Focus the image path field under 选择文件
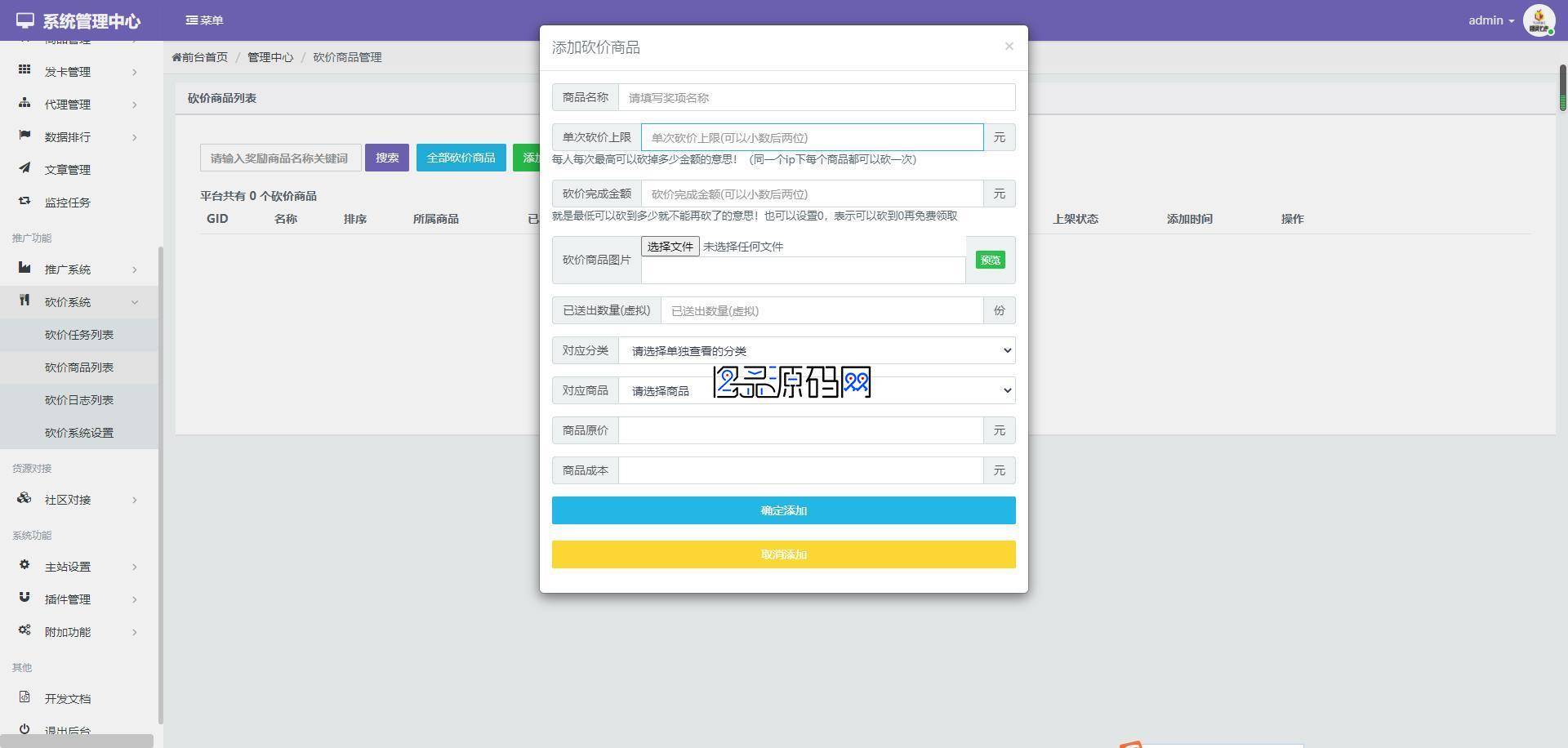The image size is (1568, 748). 803,270
